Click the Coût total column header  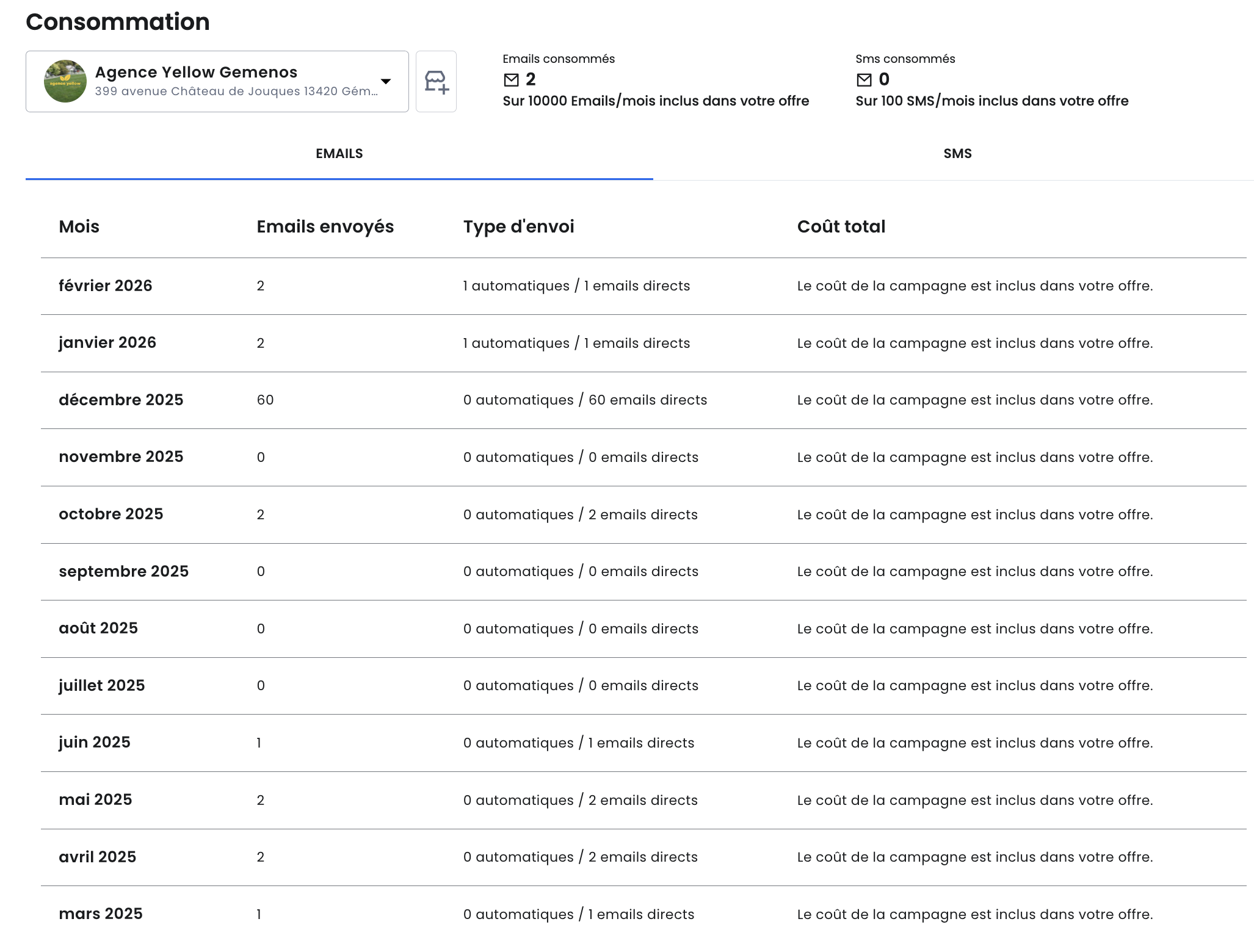click(x=841, y=226)
